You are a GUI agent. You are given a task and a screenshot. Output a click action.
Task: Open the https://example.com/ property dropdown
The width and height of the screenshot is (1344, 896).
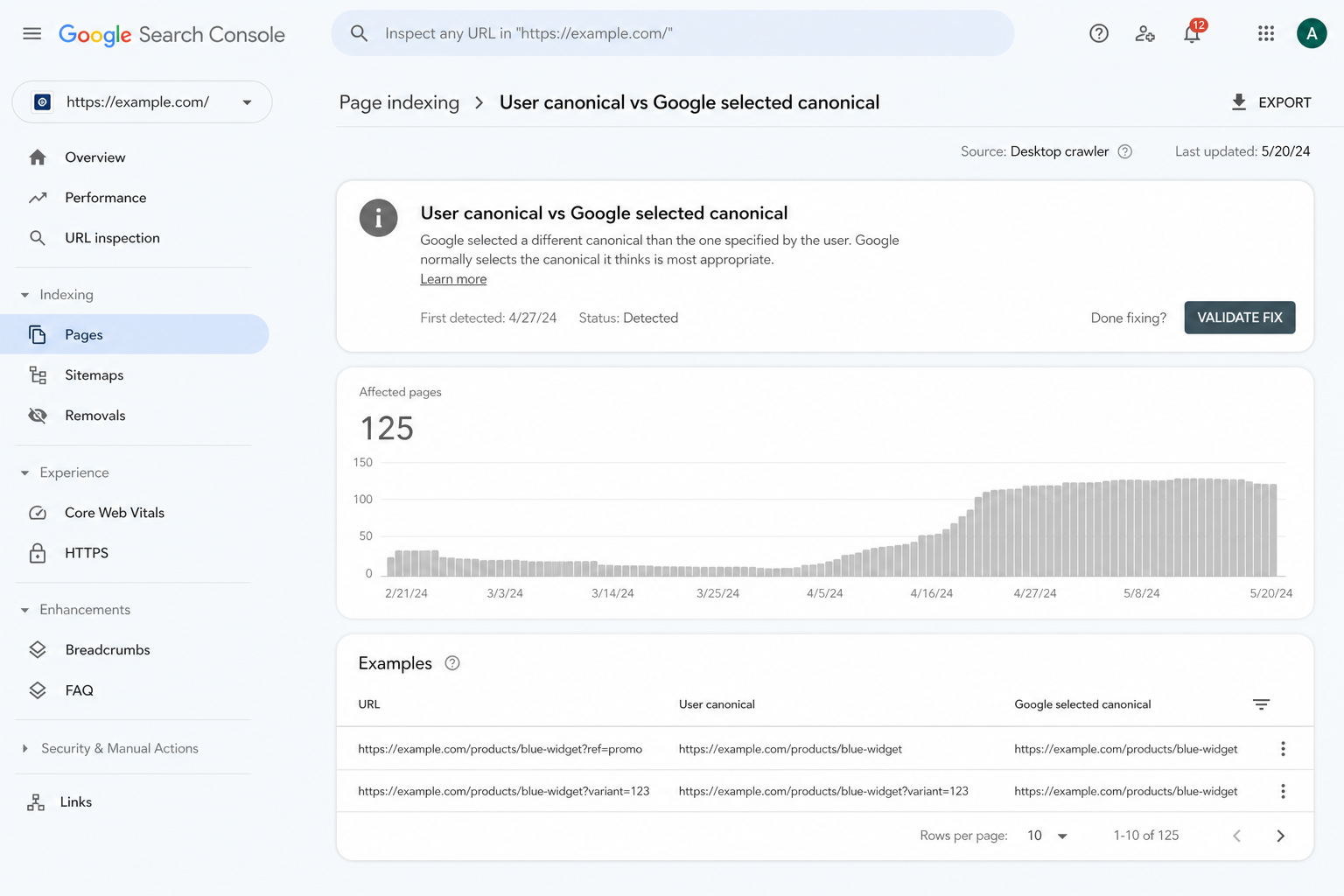pyautogui.click(x=142, y=102)
